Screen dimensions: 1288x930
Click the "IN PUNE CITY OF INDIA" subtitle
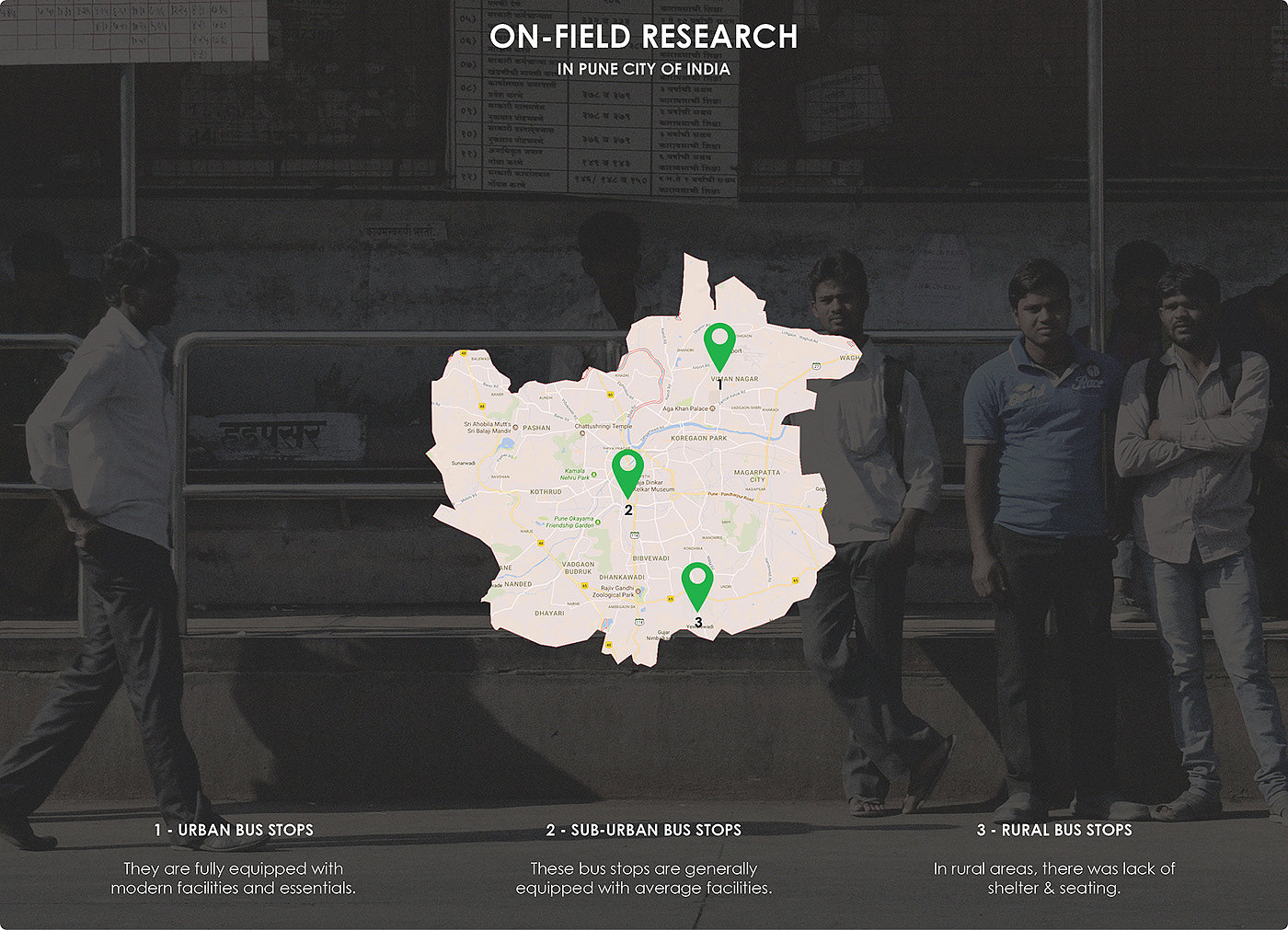click(644, 69)
